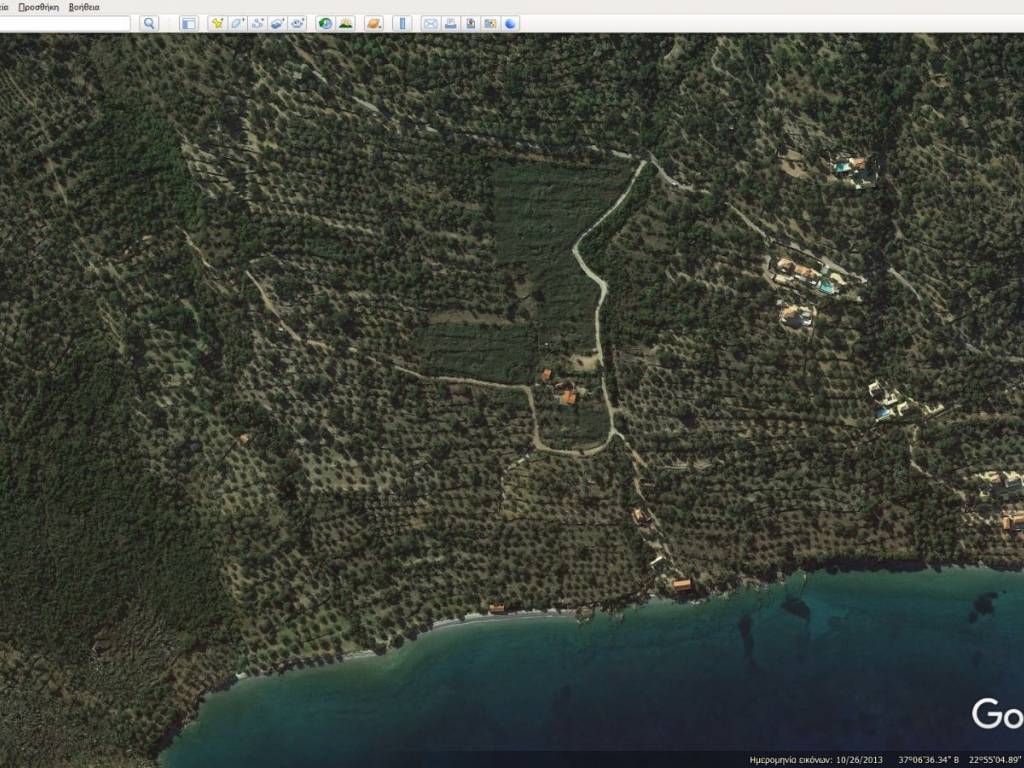Click the blue Earth globe icon
1024x768 pixels.
(x=510, y=23)
